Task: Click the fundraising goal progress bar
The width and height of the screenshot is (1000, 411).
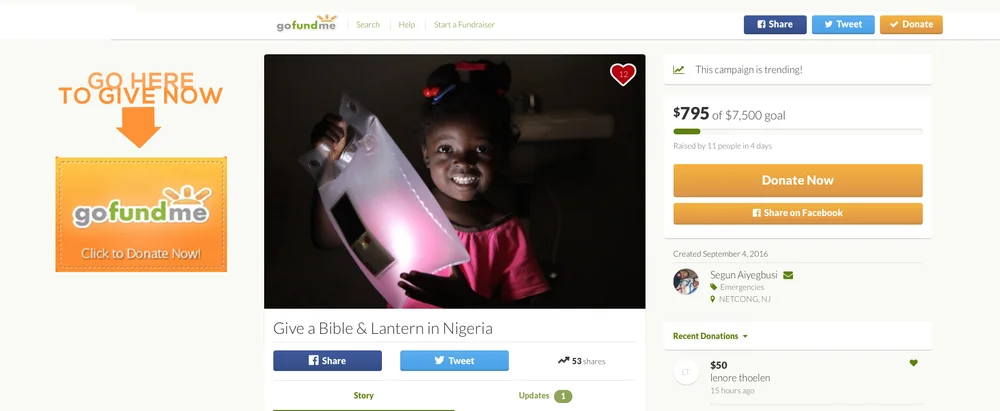Action: [x=798, y=131]
